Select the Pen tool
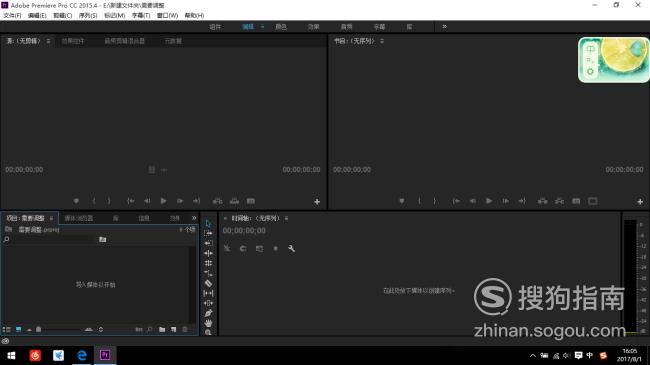This screenshot has width=650, height=365. pyautogui.click(x=208, y=313)
